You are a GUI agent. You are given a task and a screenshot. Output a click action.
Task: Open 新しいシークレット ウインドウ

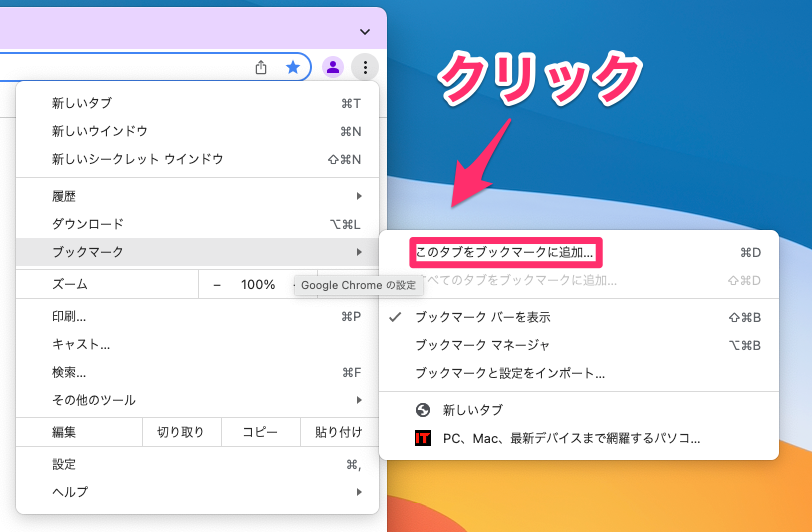[137, 159]
